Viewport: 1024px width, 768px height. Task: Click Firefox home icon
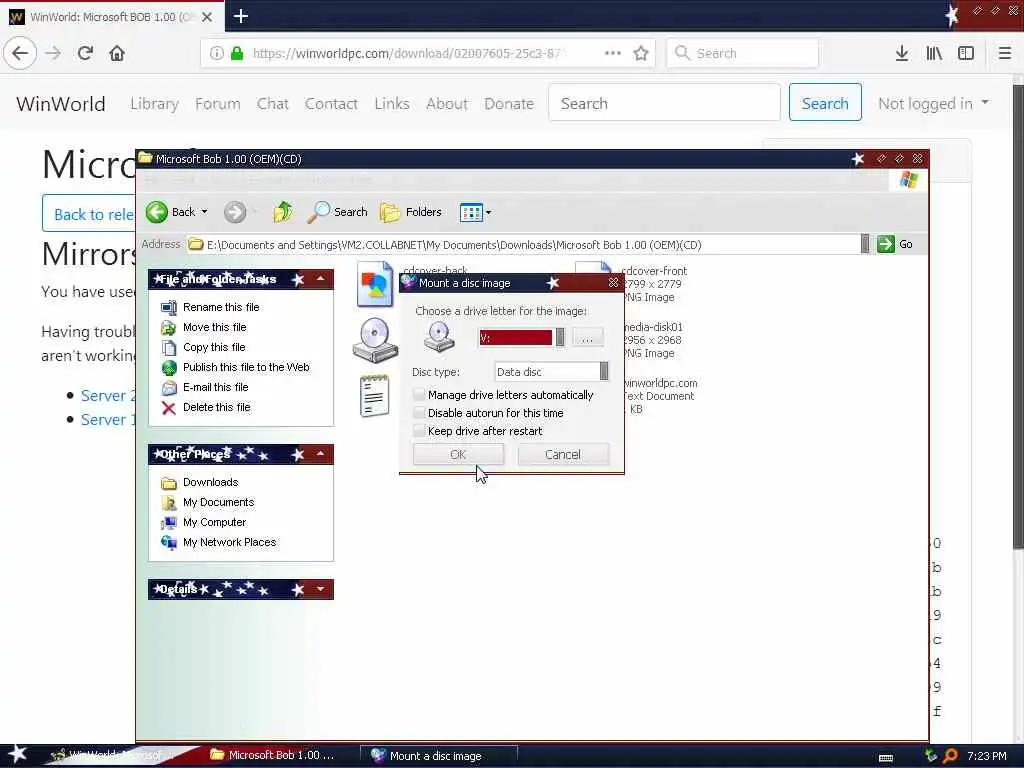(x=117, y=53)
